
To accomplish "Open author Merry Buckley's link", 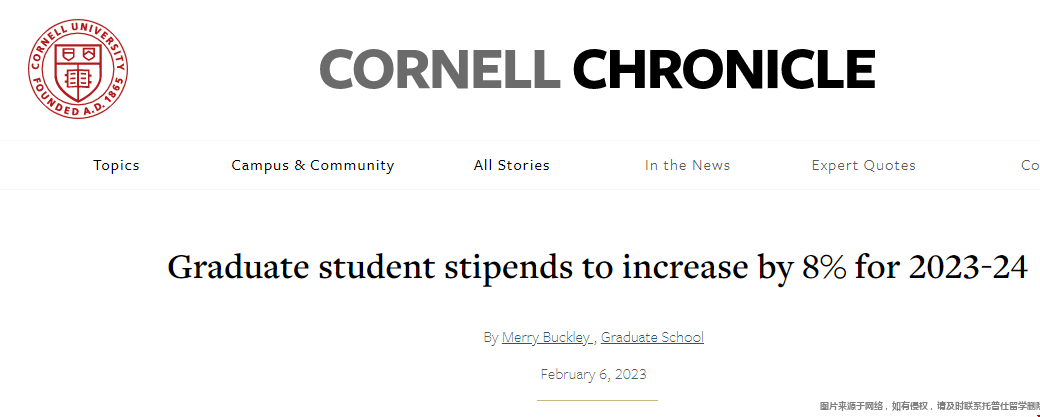I will tap(547, 337).
